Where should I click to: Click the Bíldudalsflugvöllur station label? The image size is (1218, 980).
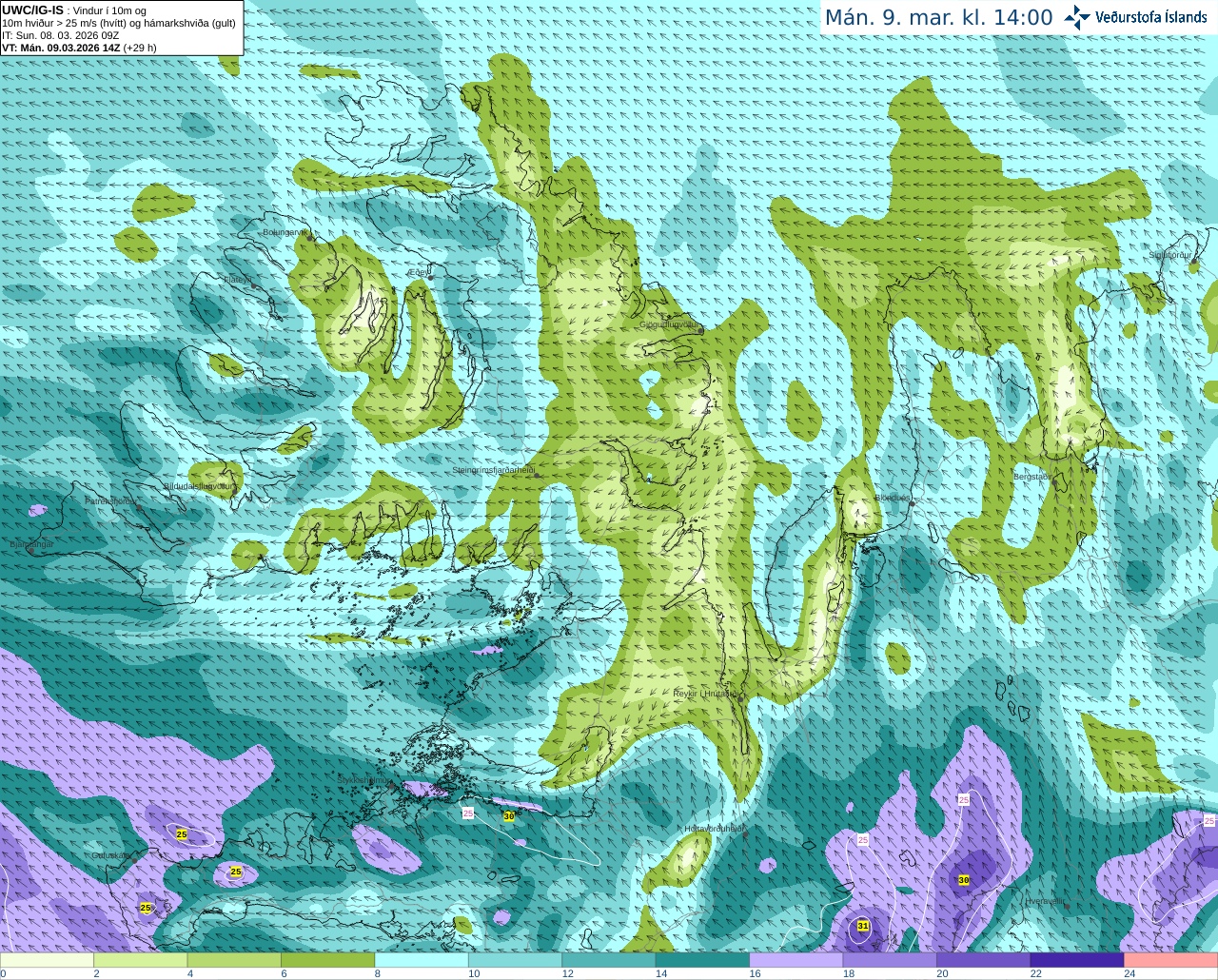(x=198, y=485)
